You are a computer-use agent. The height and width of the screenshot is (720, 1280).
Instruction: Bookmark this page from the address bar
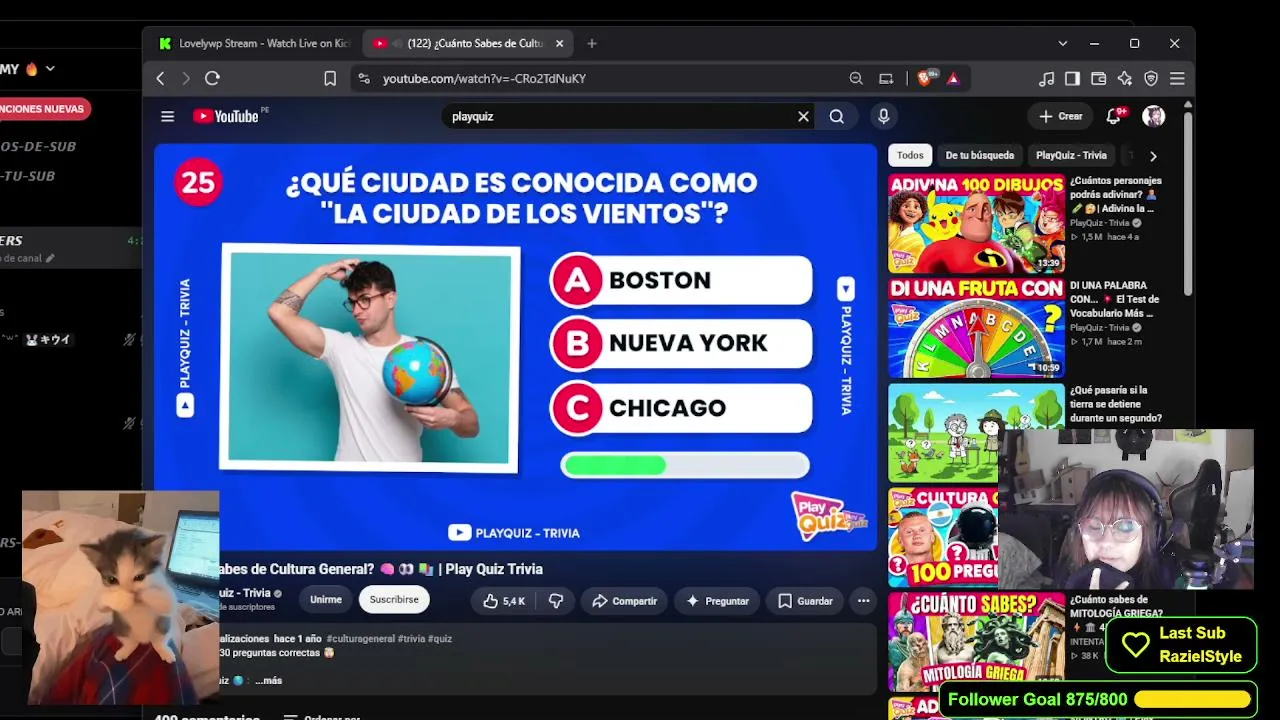(330, 78)
